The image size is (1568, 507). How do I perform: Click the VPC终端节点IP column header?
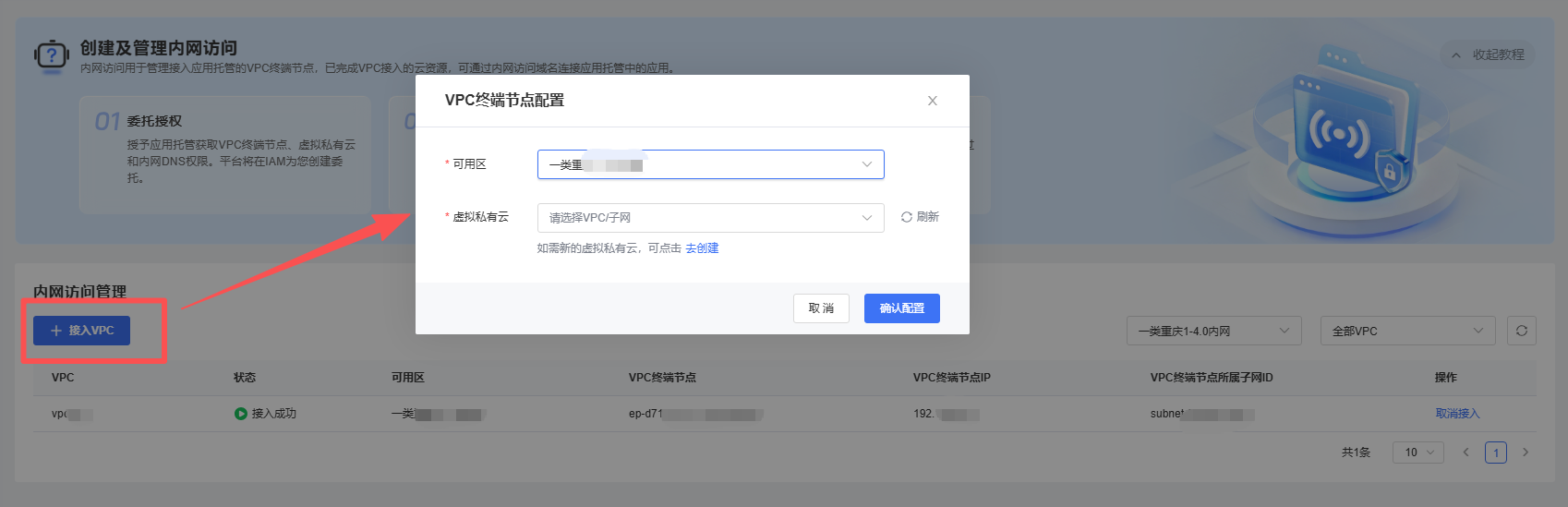(x=951, y=378)
